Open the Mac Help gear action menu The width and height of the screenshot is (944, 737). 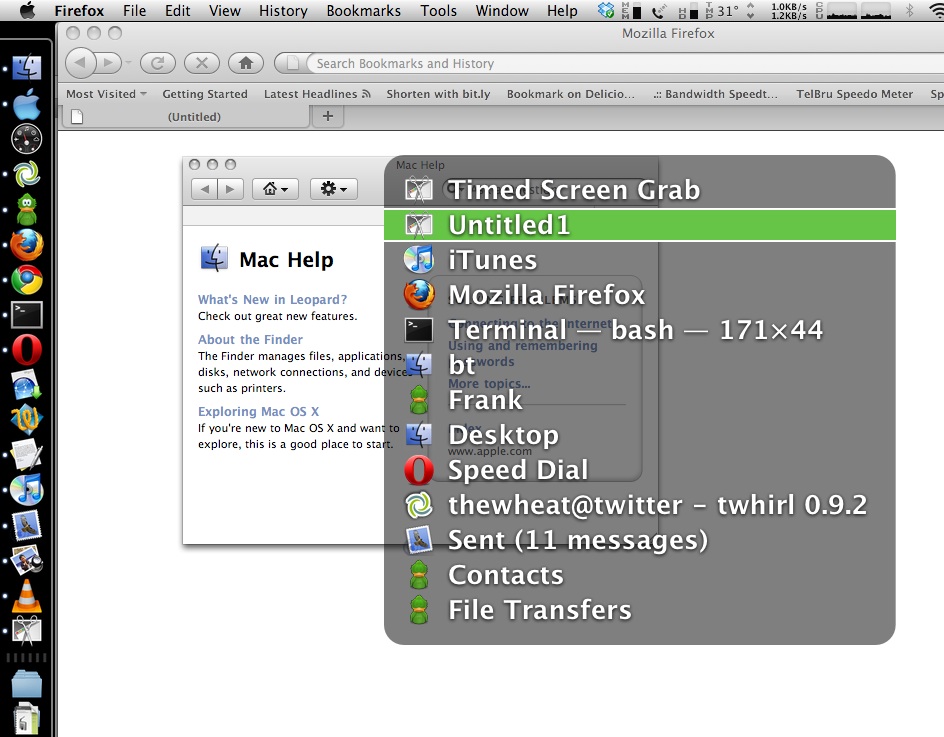tap(333, 189)
